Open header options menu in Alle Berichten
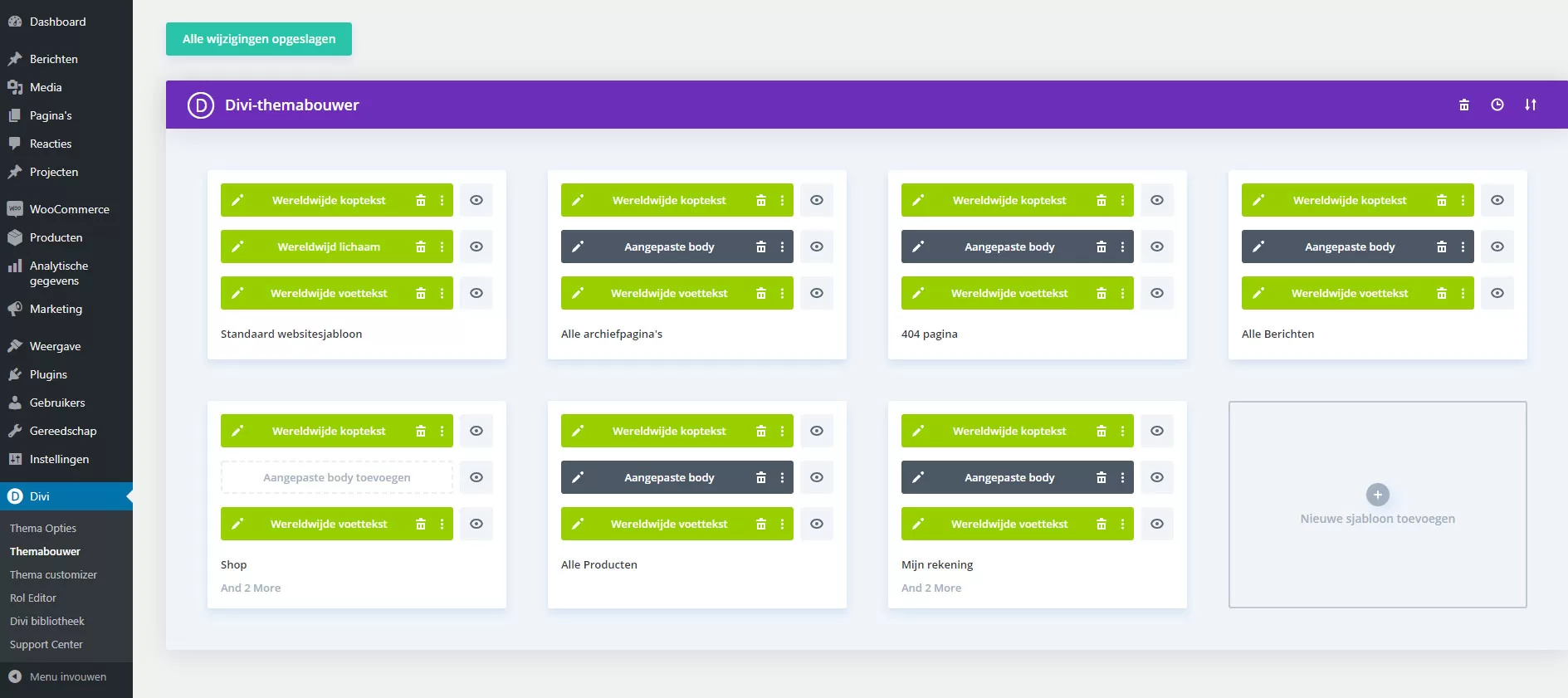Screen dimensions: 1568x698 coord(1463,200)
